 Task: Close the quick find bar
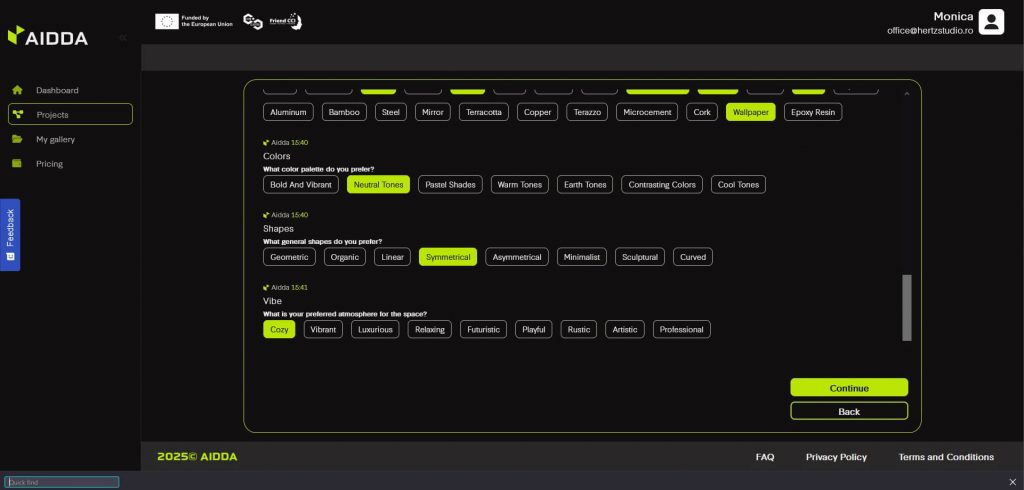[1012, 482]
